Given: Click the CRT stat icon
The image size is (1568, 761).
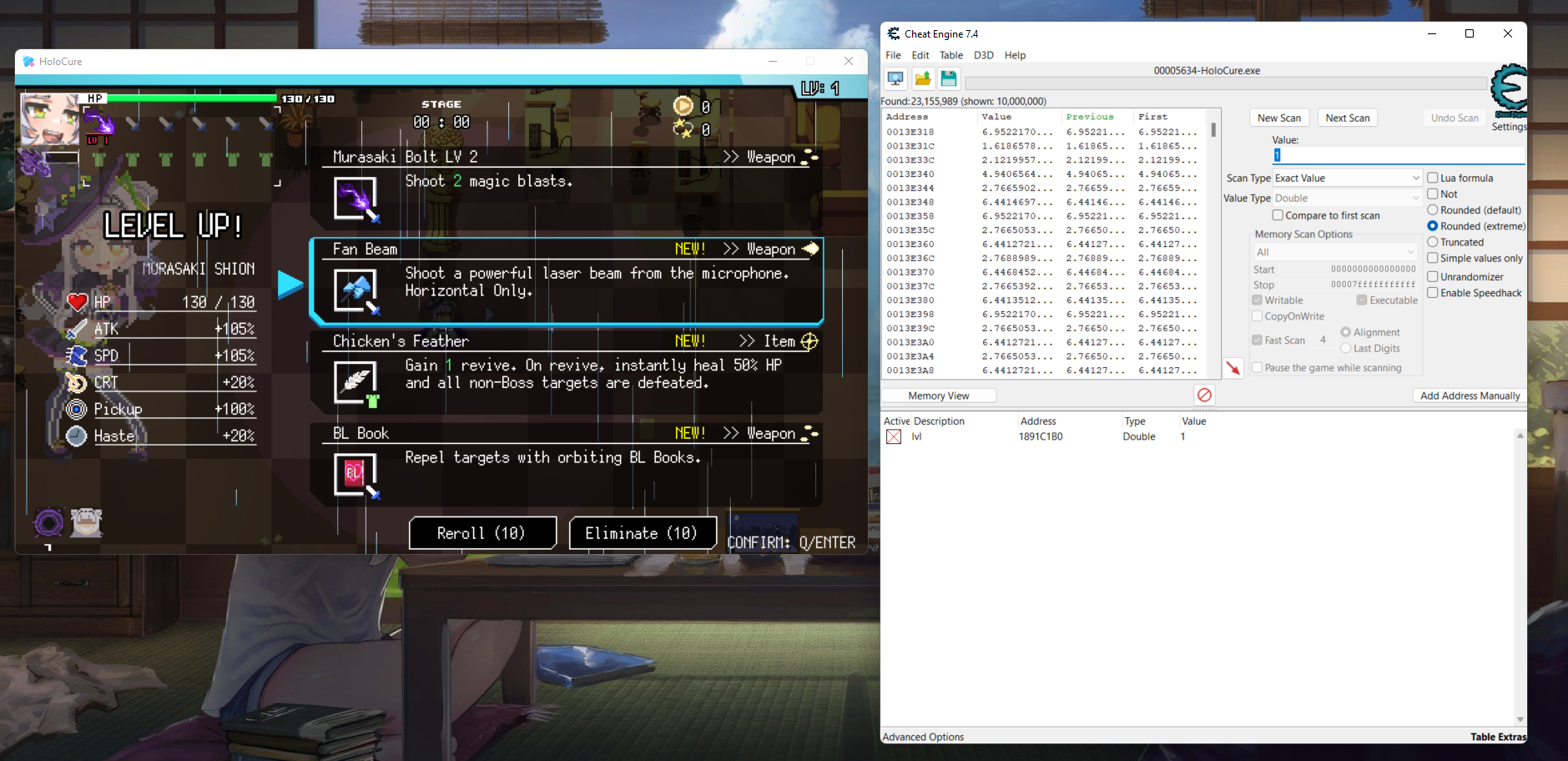Looking at the screenshot, I should tap(78, 382).
